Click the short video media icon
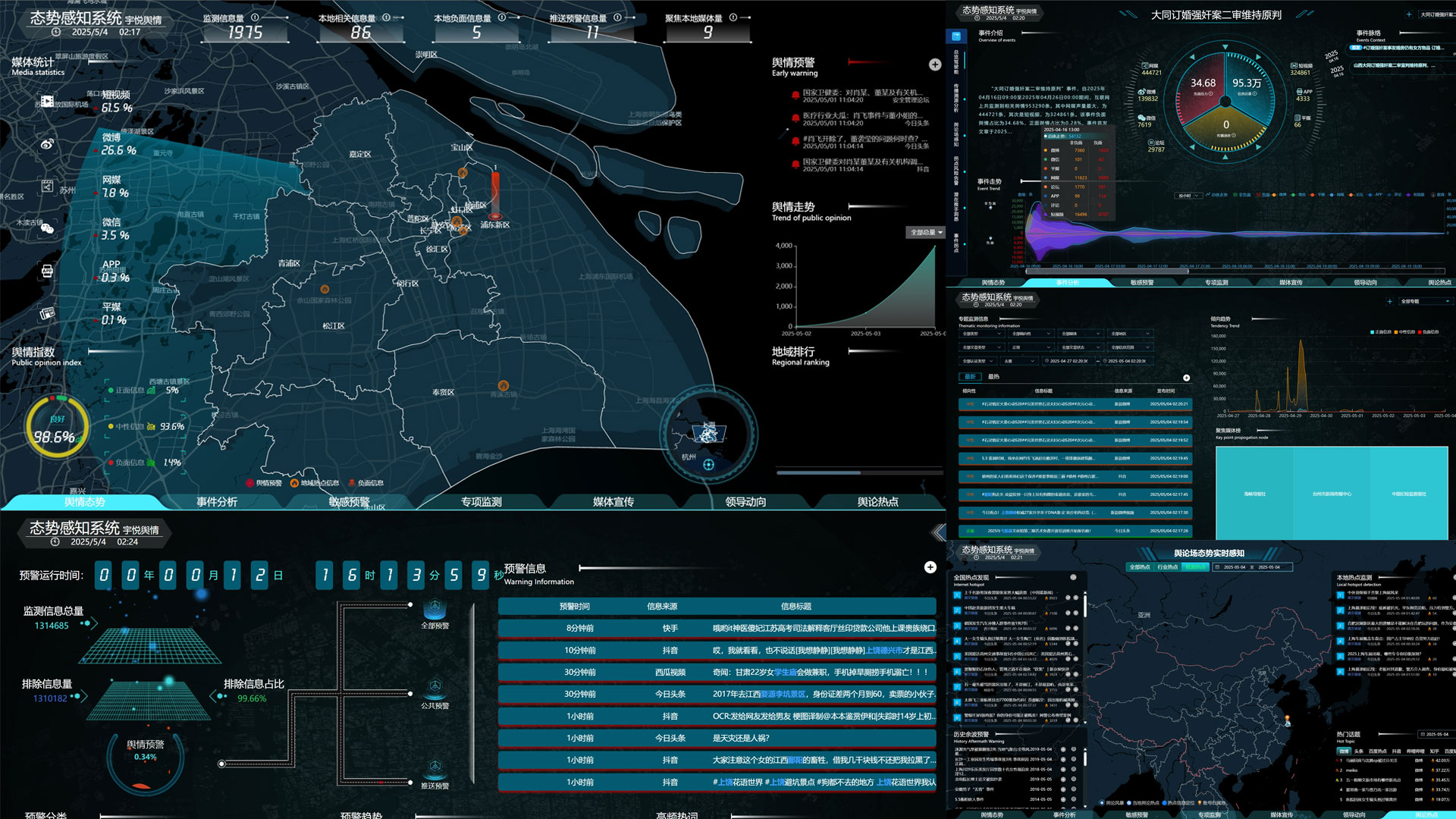This screenshot has height=819, width=1456. (x=47, y=101)
